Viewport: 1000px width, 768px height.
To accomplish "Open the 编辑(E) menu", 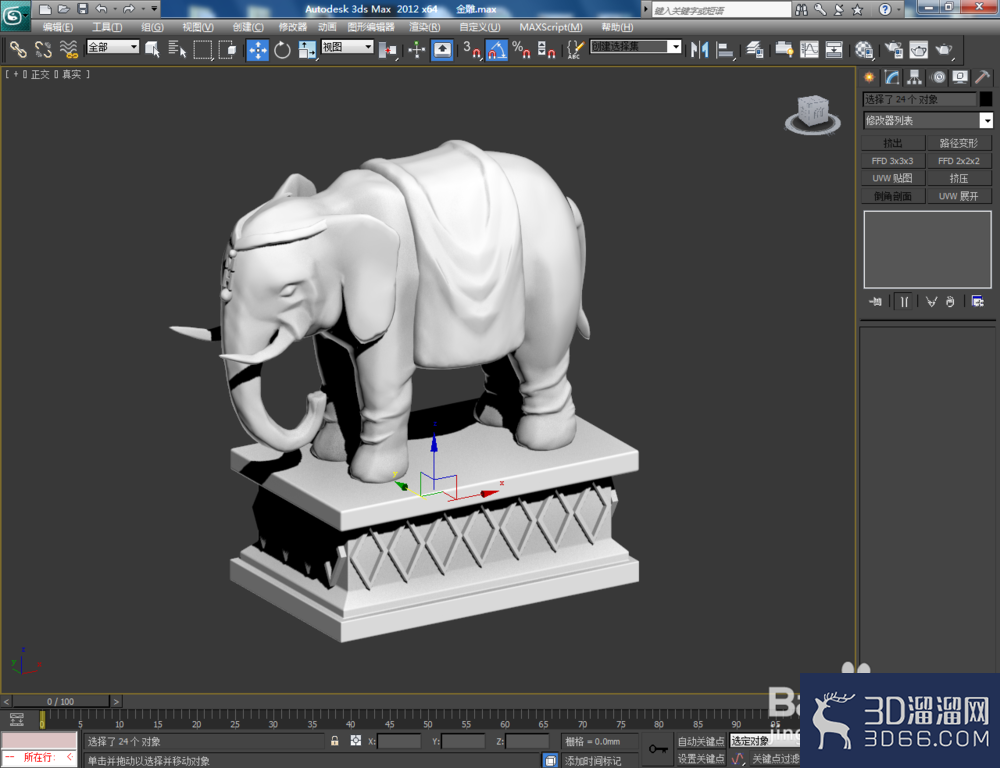I will coord(57,27).
